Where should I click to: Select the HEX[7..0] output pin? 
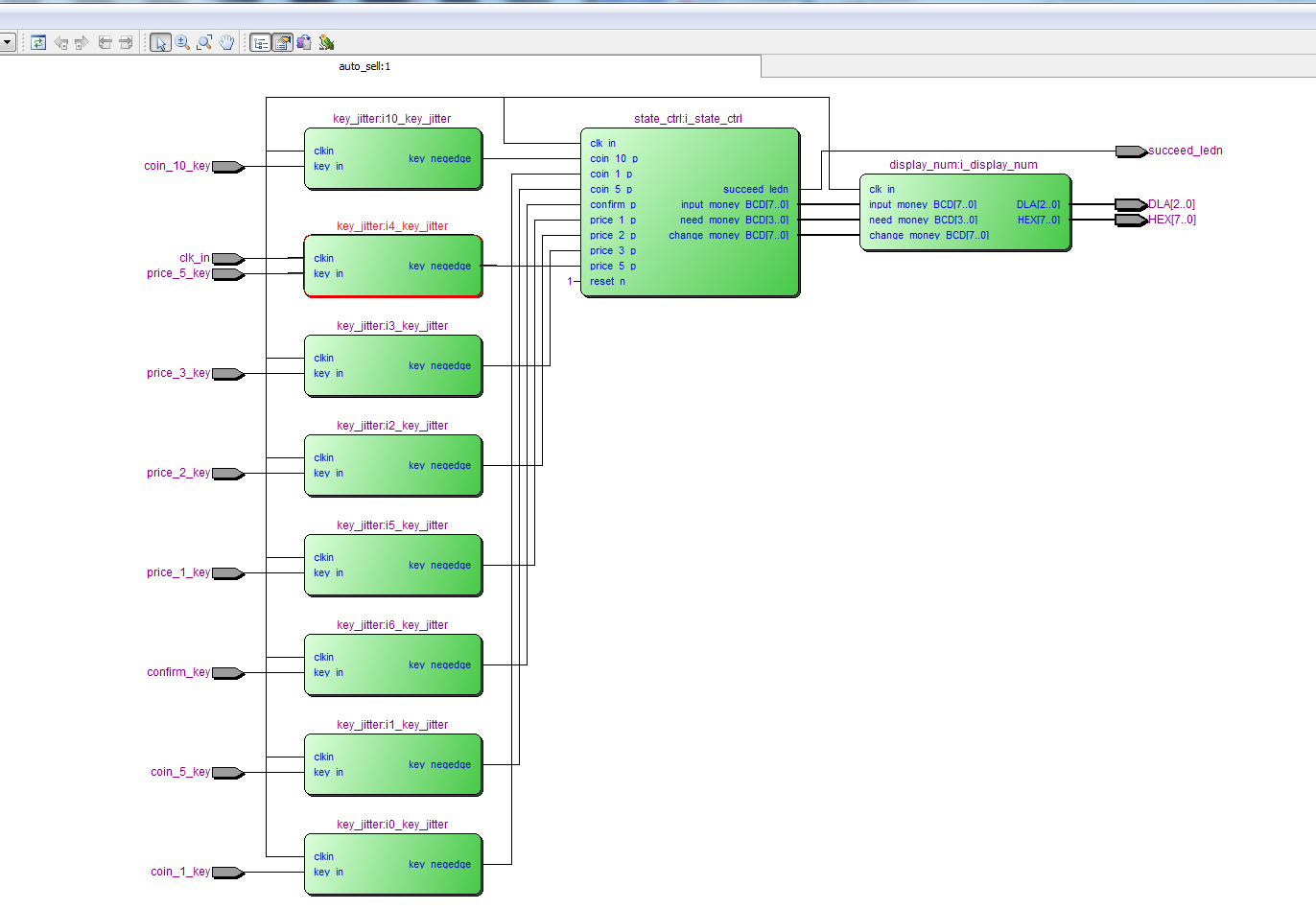coord(1132,220)
